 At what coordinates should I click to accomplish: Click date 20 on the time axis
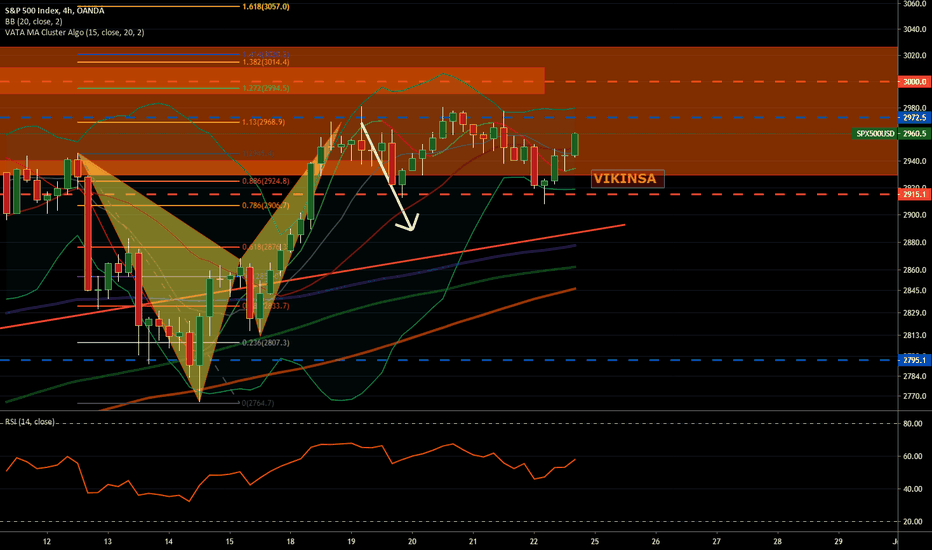(412, 542)
